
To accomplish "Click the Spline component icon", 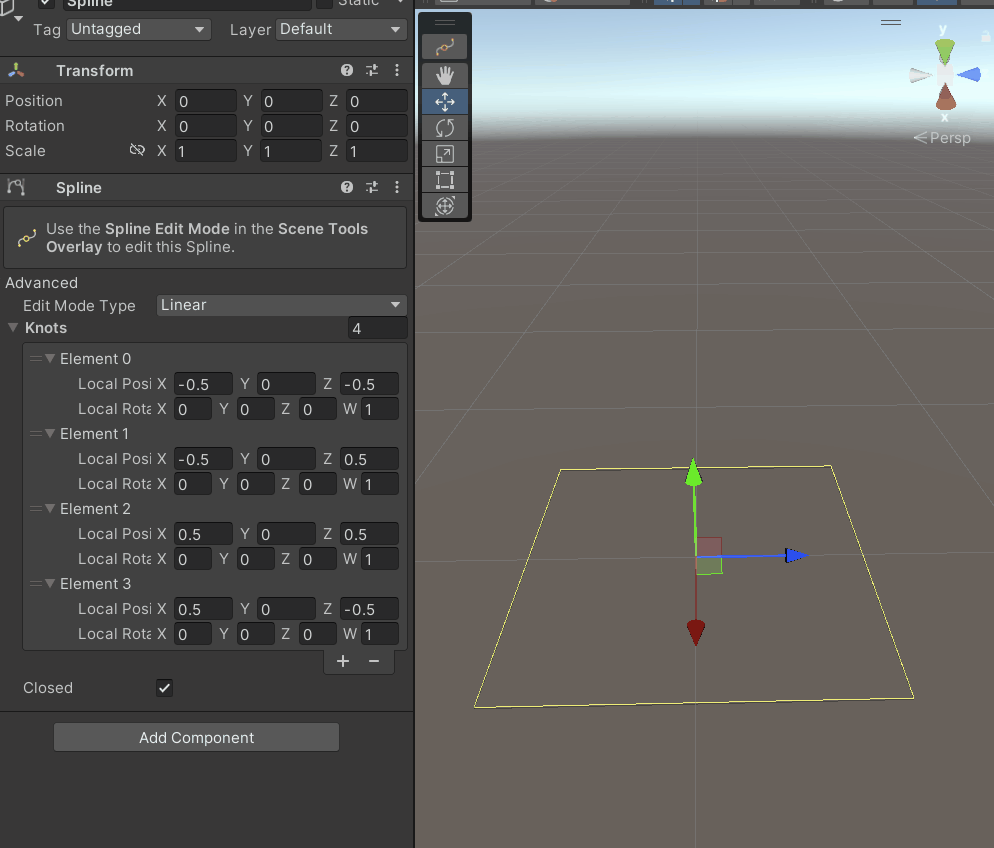I will pyautogui.click(x=16, y=187).
